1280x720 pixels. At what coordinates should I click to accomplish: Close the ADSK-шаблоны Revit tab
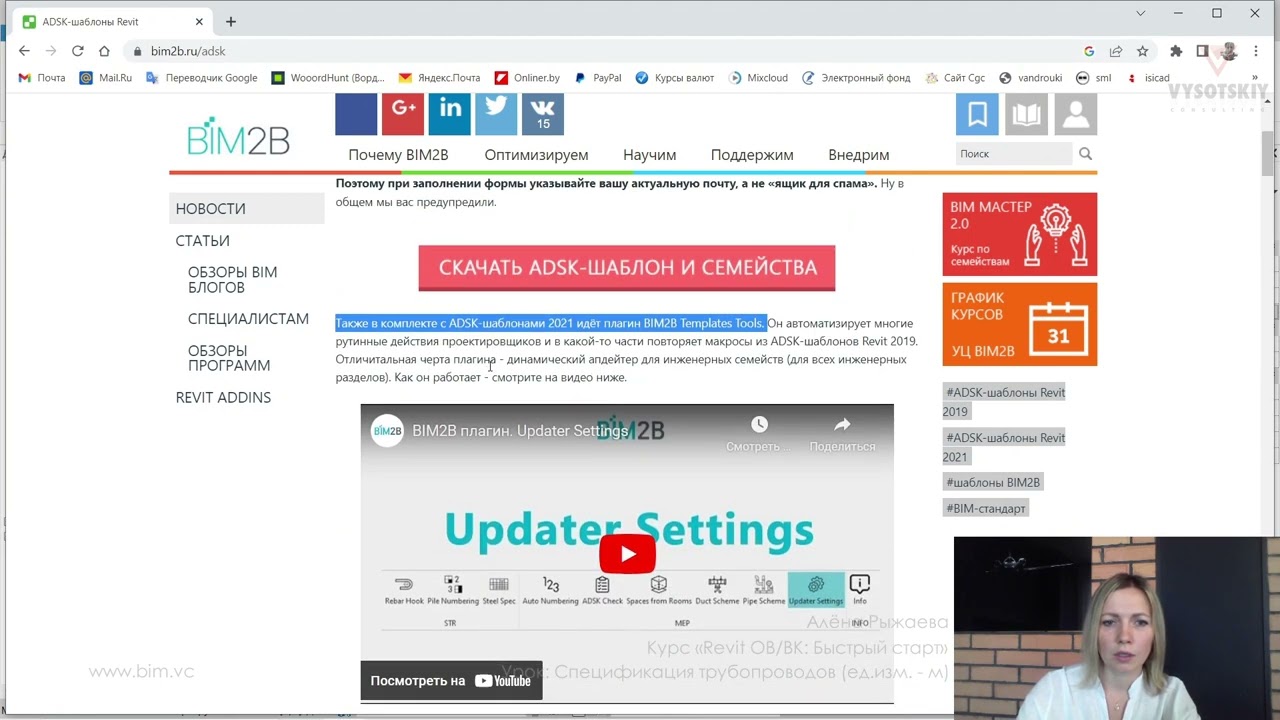199,21
